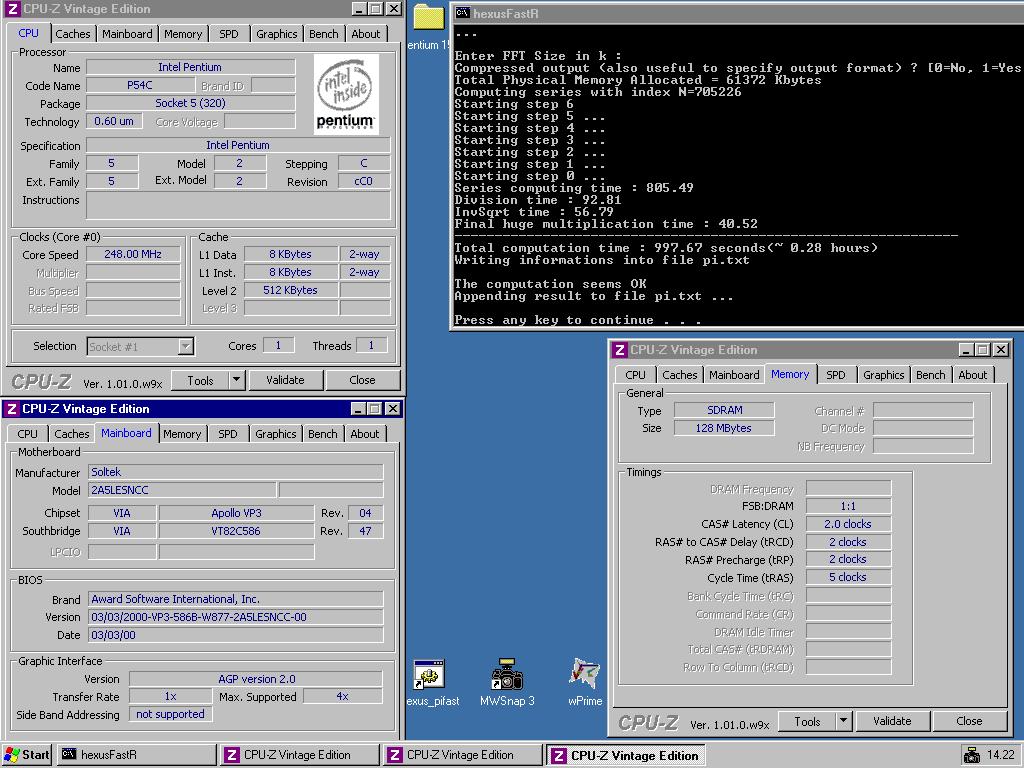Open Bench tab in the Mainboard window

pos(323,434)
